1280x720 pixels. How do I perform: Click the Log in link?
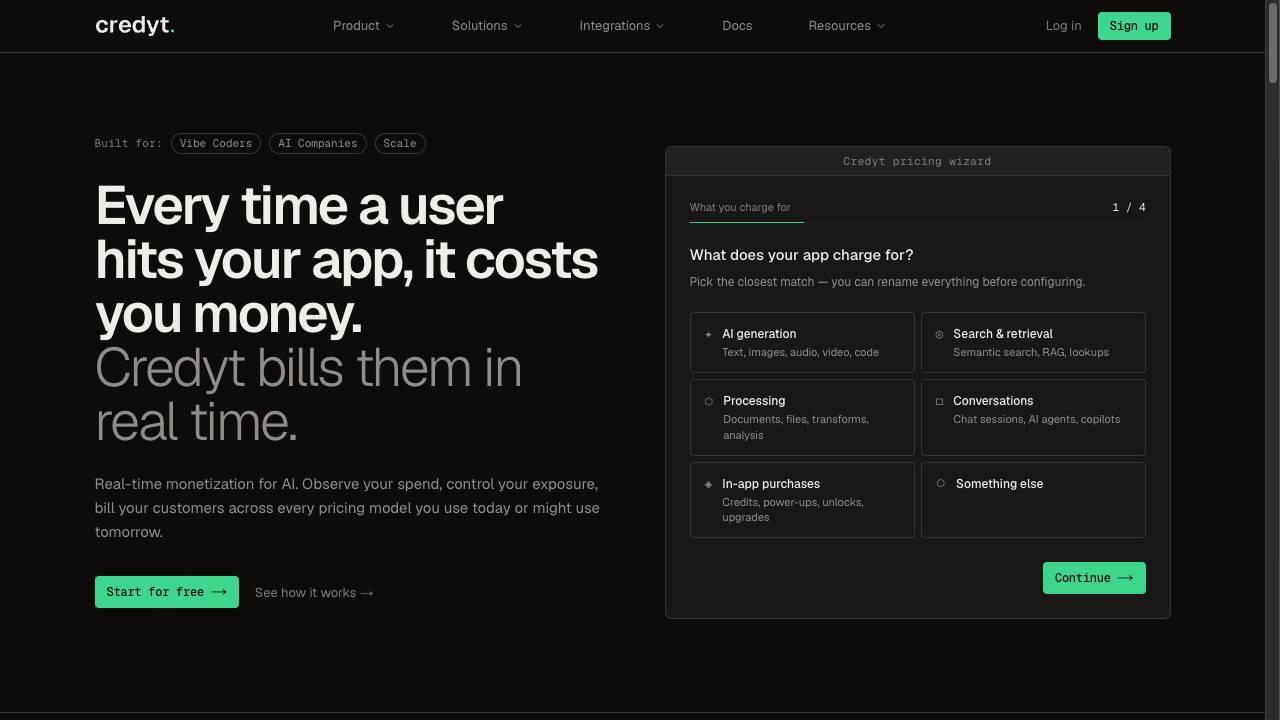point(1063,26)
